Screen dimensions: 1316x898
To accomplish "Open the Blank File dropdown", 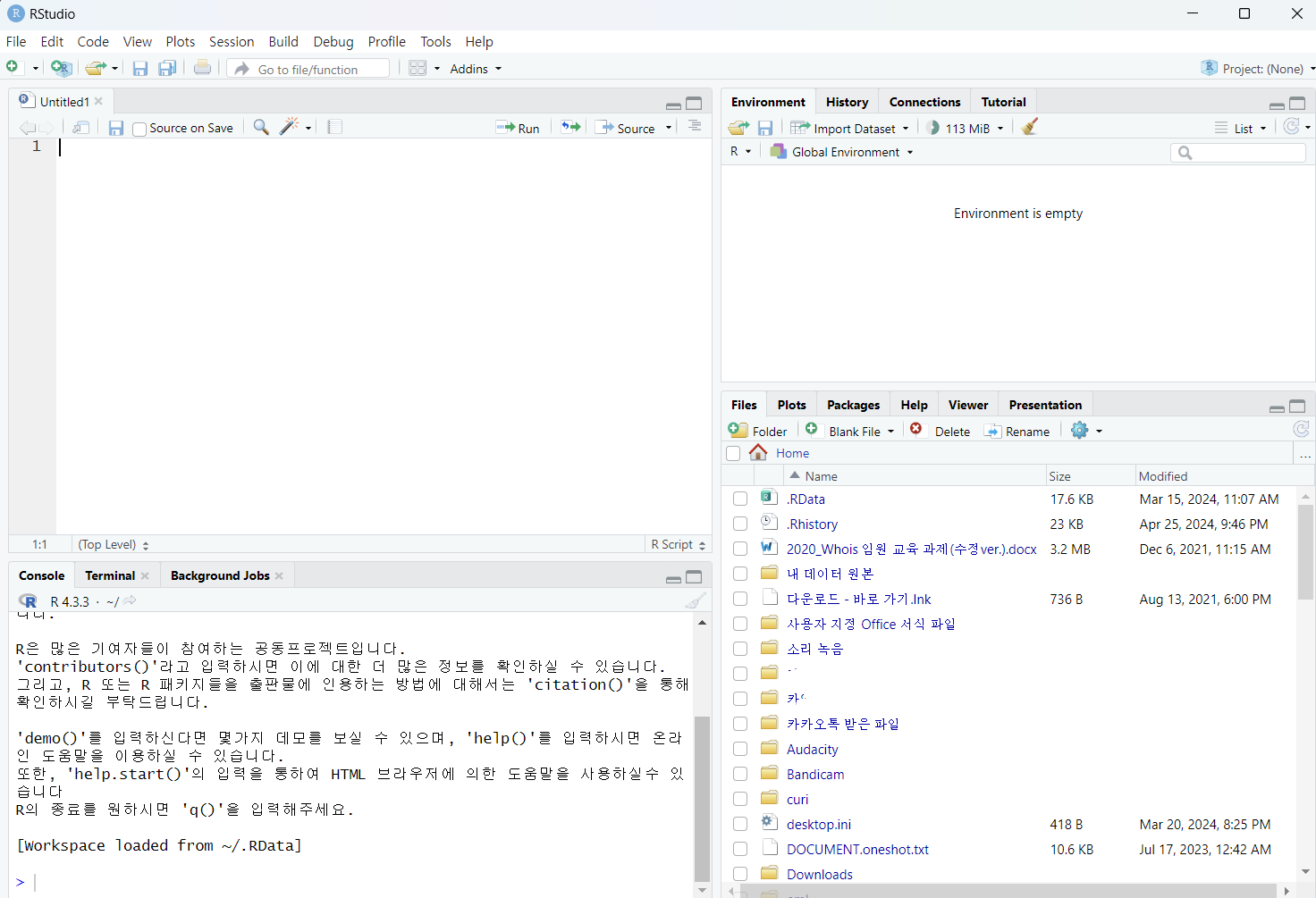I will coord(849,431).
